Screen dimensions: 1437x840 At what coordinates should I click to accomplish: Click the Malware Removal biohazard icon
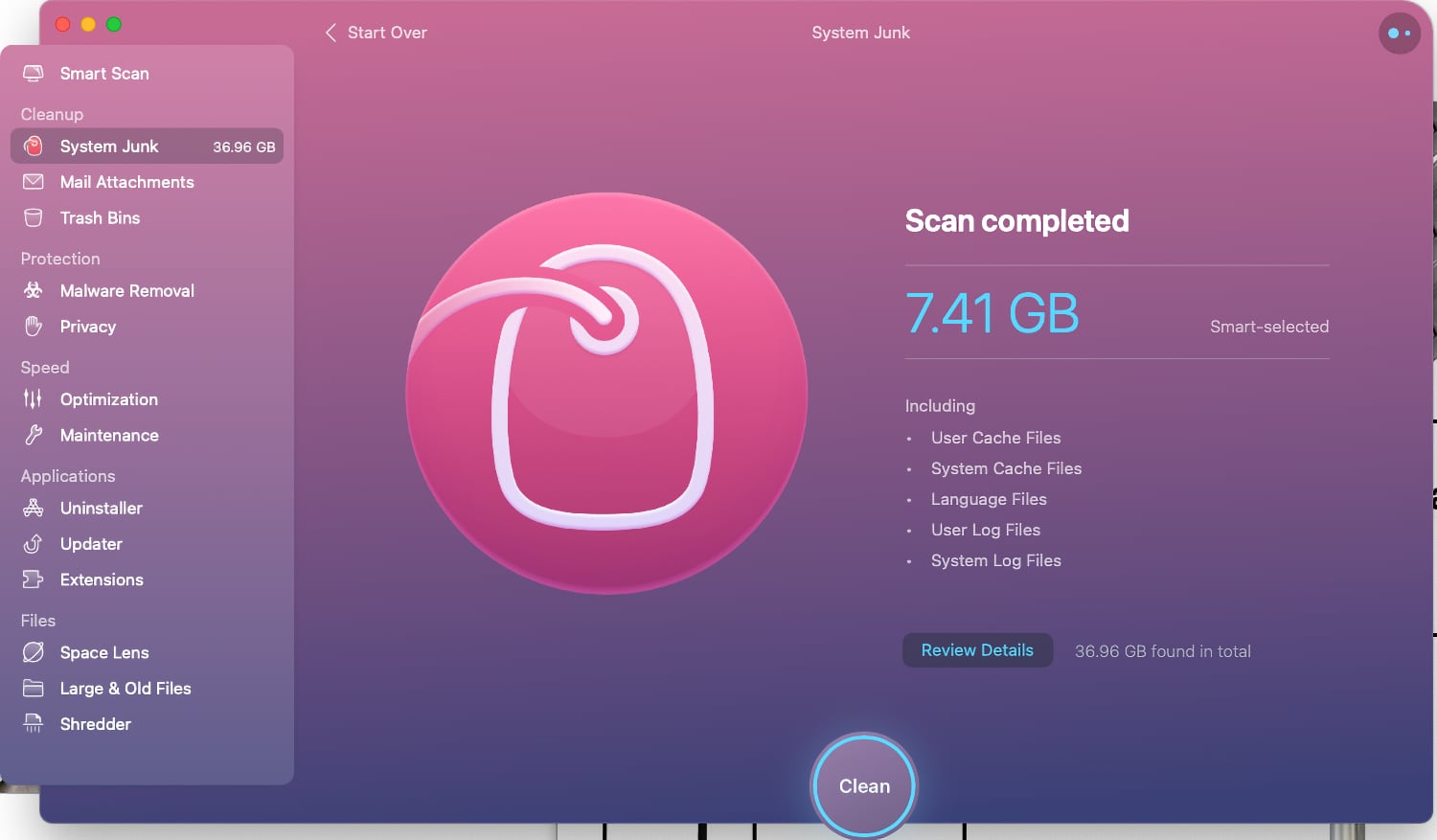click(34, 290)
